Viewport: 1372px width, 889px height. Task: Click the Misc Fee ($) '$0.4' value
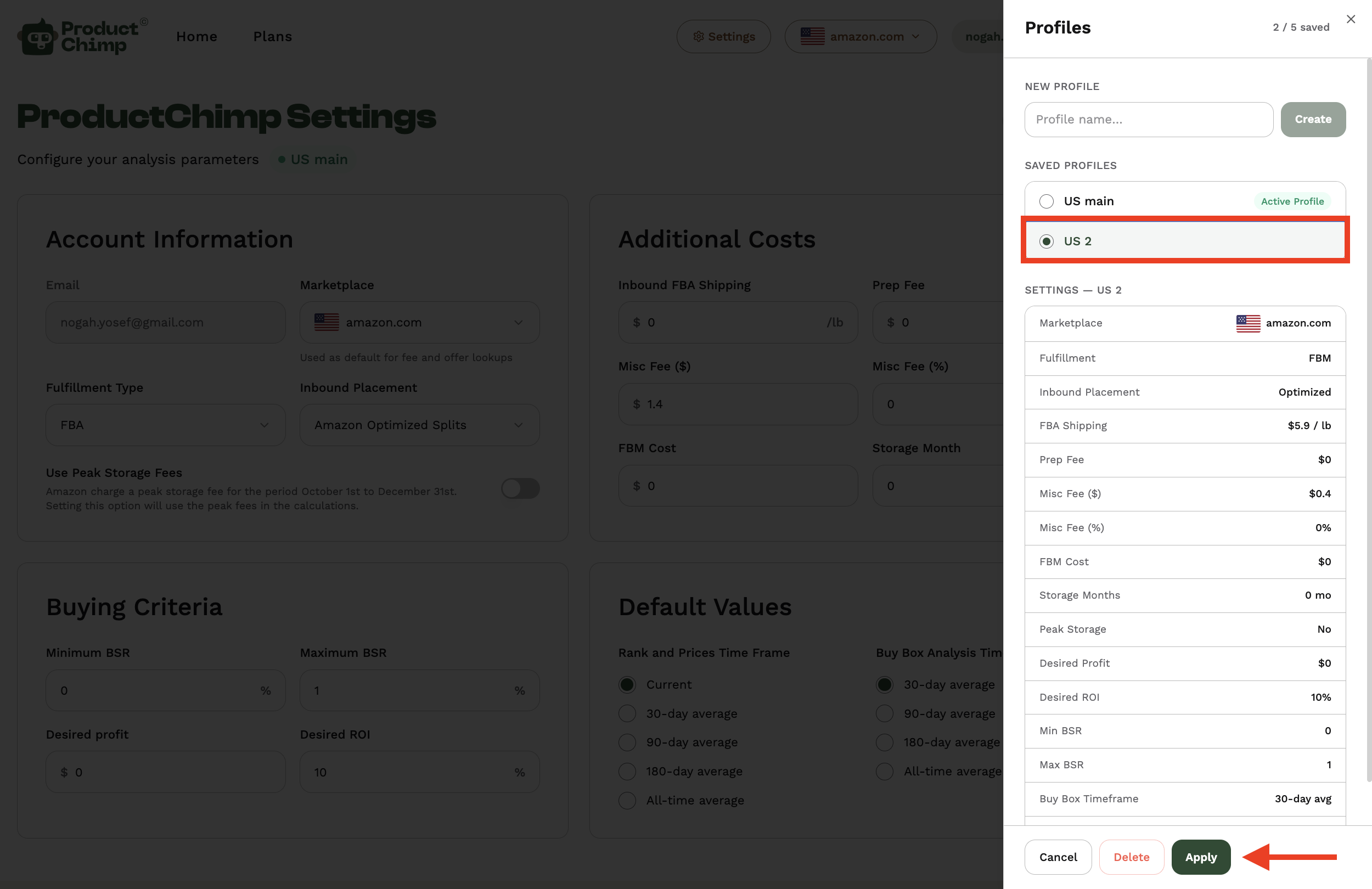point(1319,493)
